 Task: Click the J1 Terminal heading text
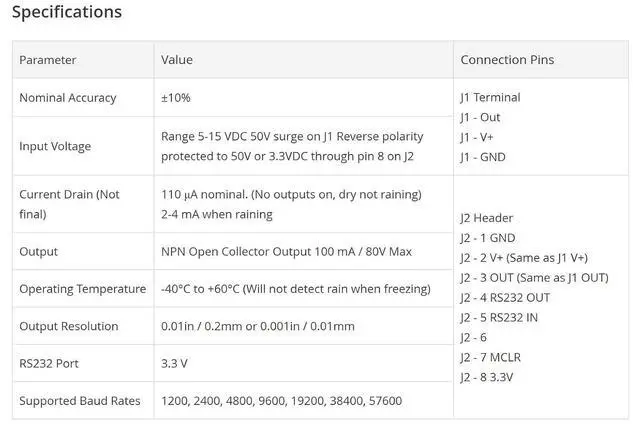click(490, 98)
